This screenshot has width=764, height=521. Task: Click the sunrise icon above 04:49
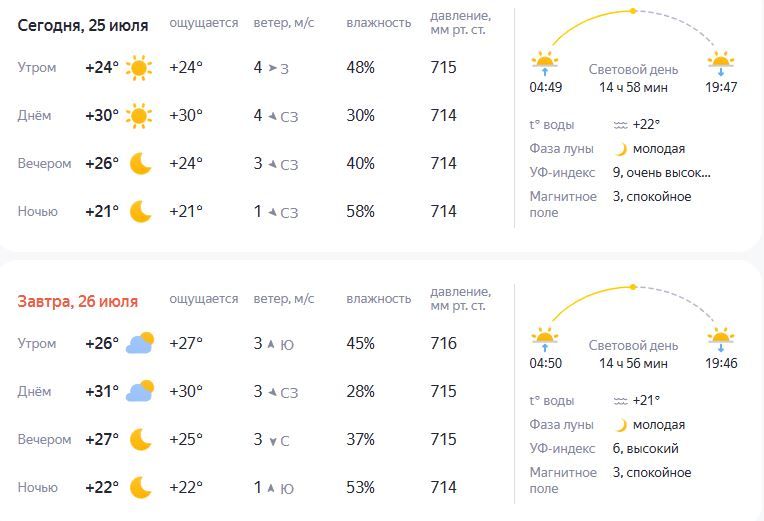click(545, 63)
